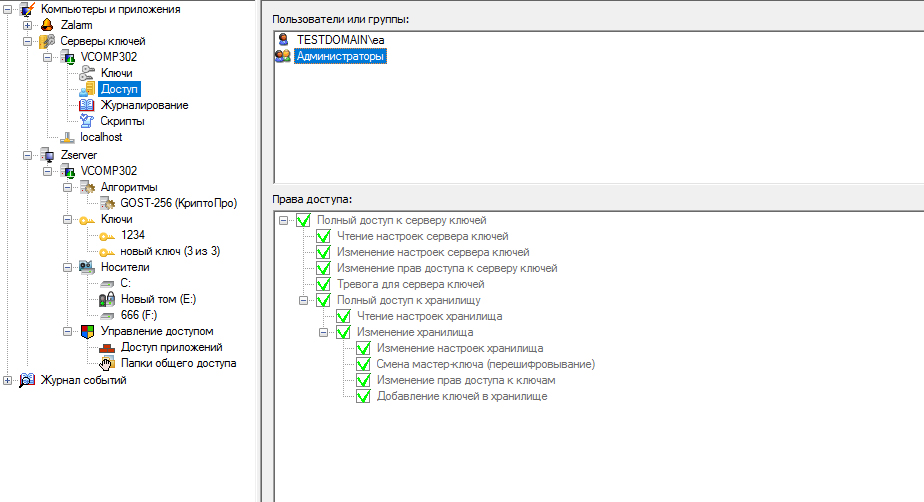Select the Доступ tree item
The image size is (924, 502).
[x=119, y=89]
